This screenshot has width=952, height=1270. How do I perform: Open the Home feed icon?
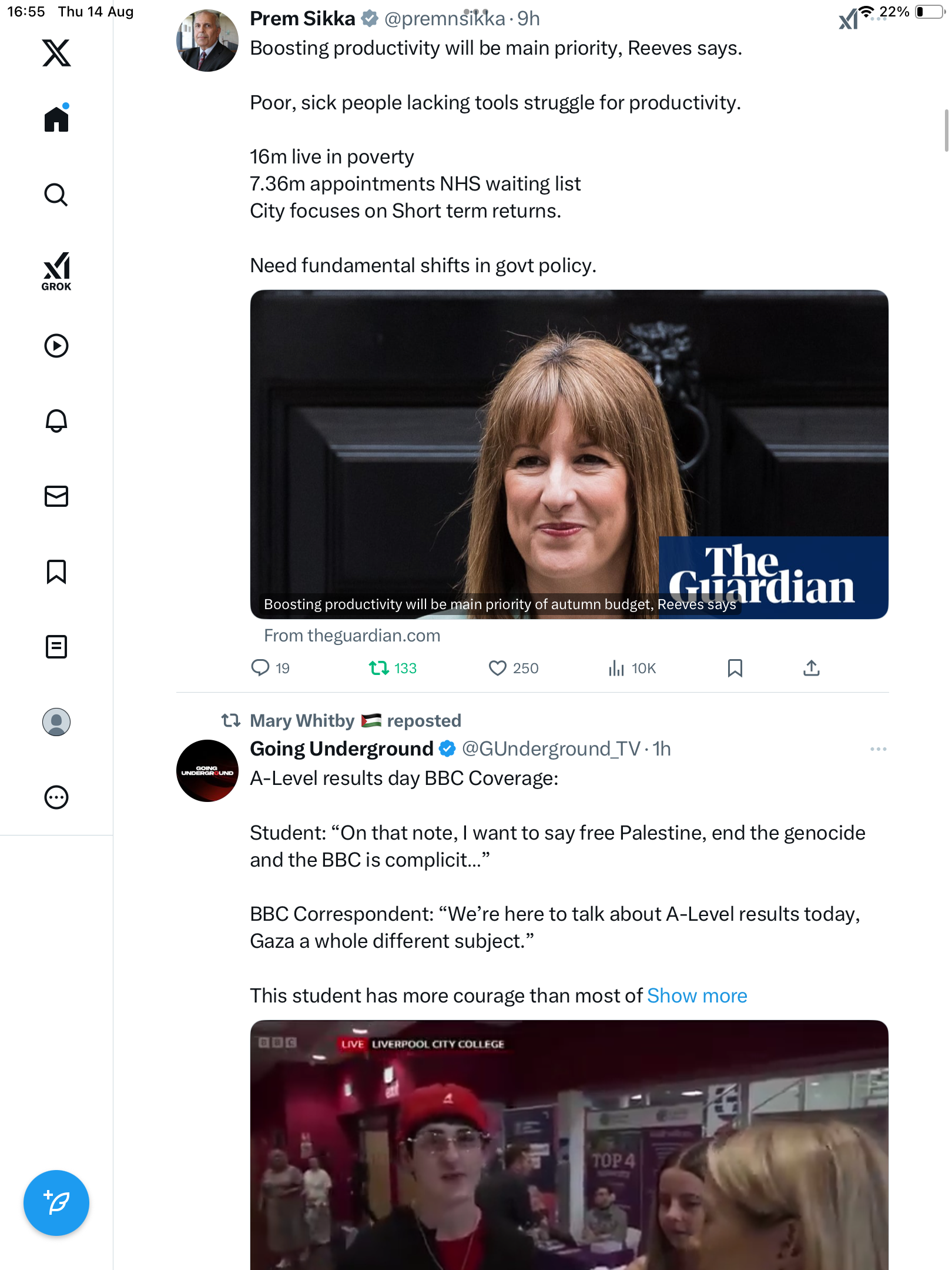[x=56, y=119]
